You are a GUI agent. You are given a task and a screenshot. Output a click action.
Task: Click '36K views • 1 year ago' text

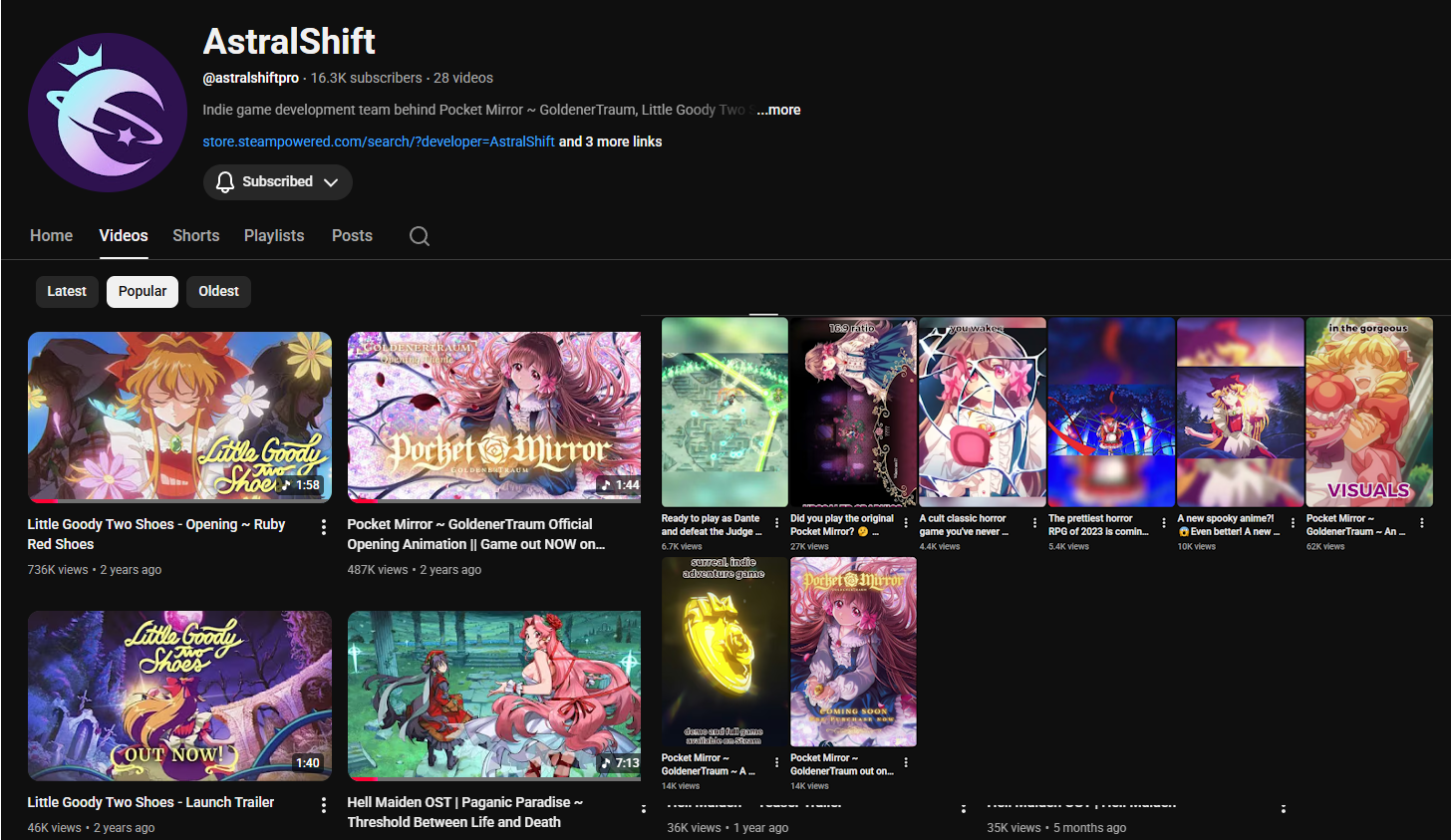727,828
